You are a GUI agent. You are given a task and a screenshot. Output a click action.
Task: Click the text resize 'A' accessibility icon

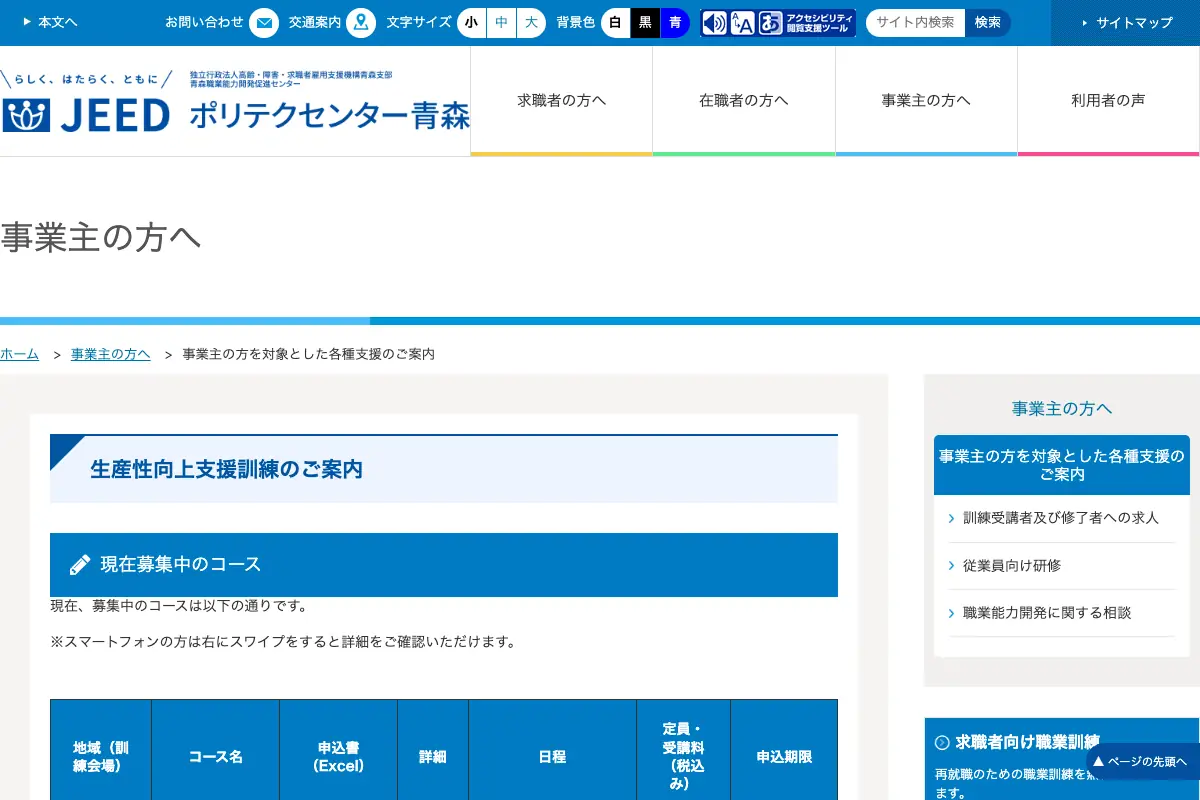coord(742,23)
